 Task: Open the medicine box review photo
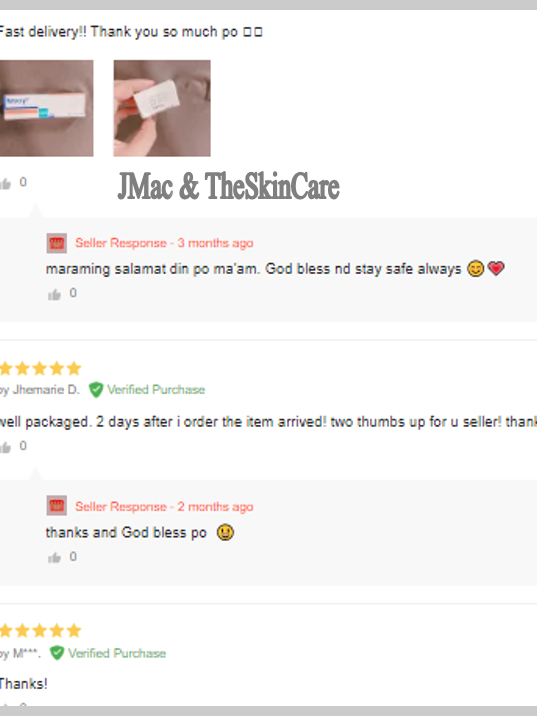coord(46,108)
